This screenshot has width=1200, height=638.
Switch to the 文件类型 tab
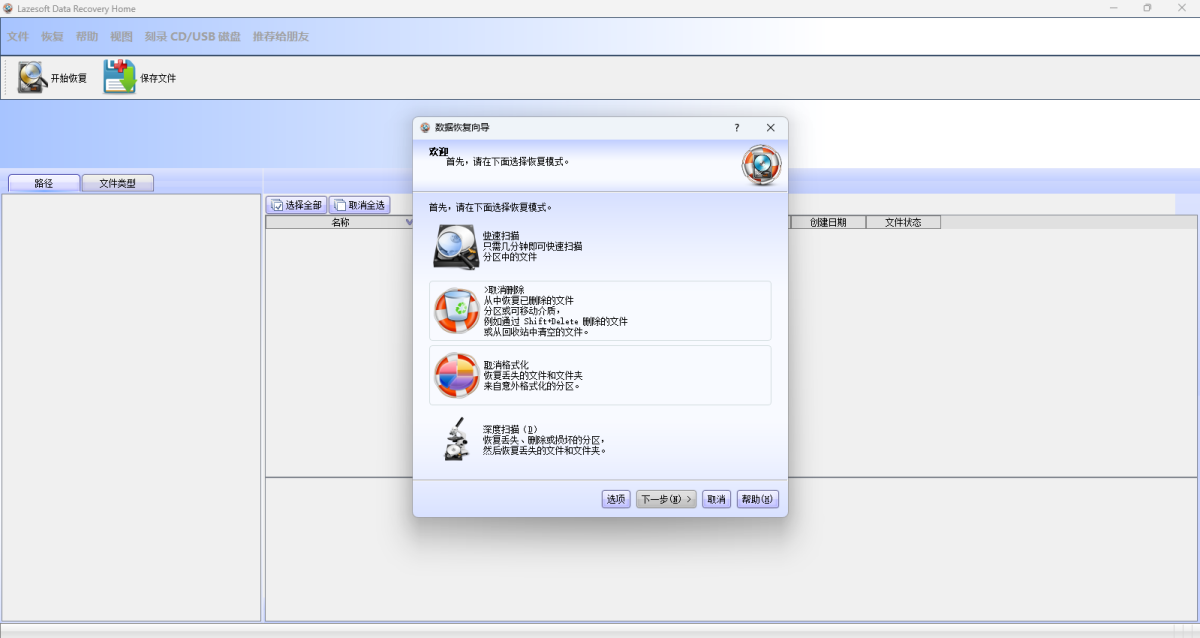(x=118, y=183)
